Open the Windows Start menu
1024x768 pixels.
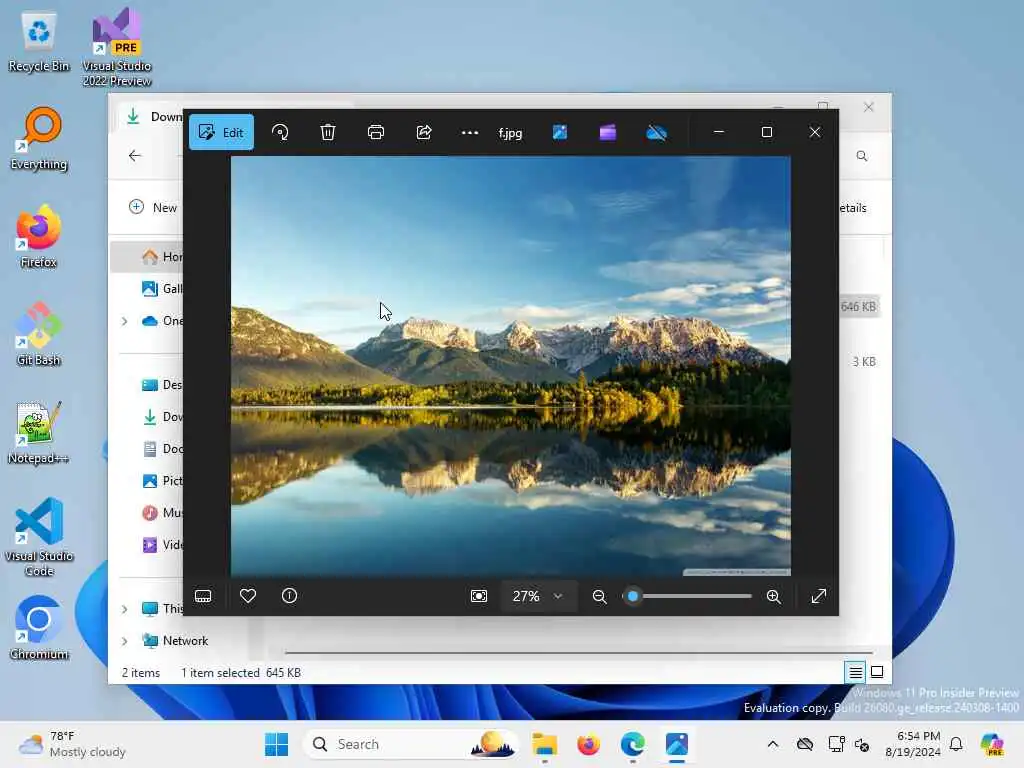(x=276, y=744)
